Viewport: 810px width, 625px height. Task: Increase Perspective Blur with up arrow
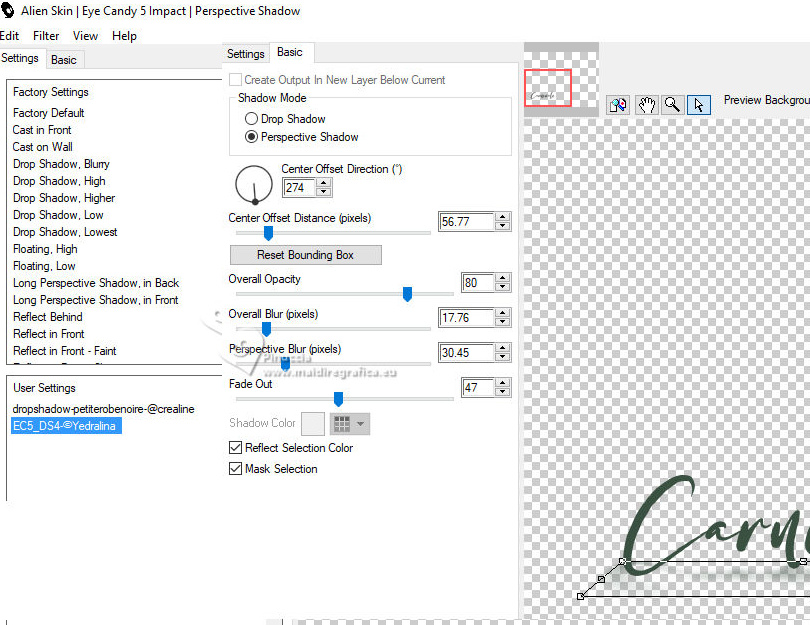pos(502,348)
